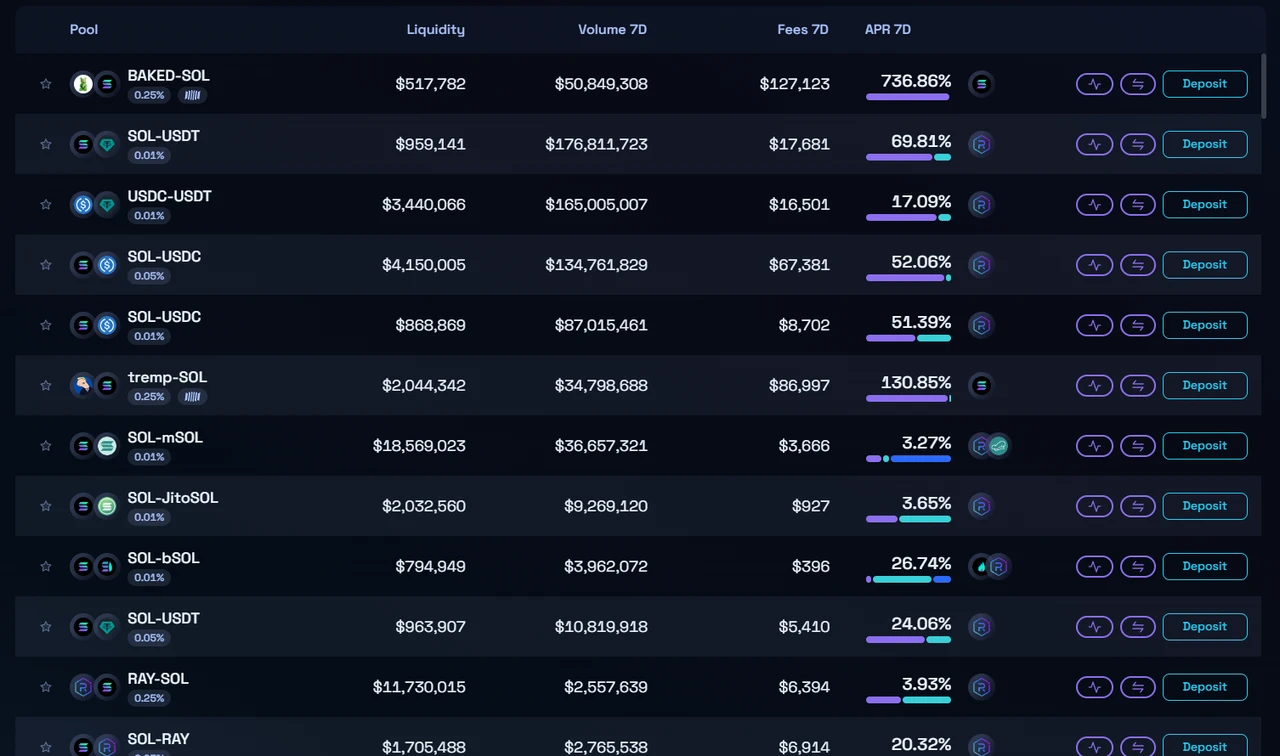Viewport: 1280px width, 756px height.
Task: Open the tremp-SOL pool chart icon
Action: point(1094,385)
